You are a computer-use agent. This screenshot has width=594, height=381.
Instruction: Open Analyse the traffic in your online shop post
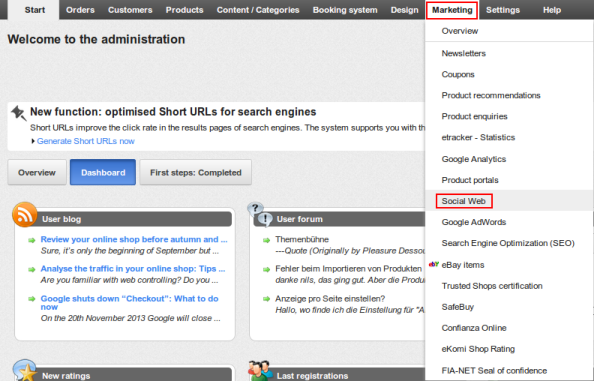[133, 269]
